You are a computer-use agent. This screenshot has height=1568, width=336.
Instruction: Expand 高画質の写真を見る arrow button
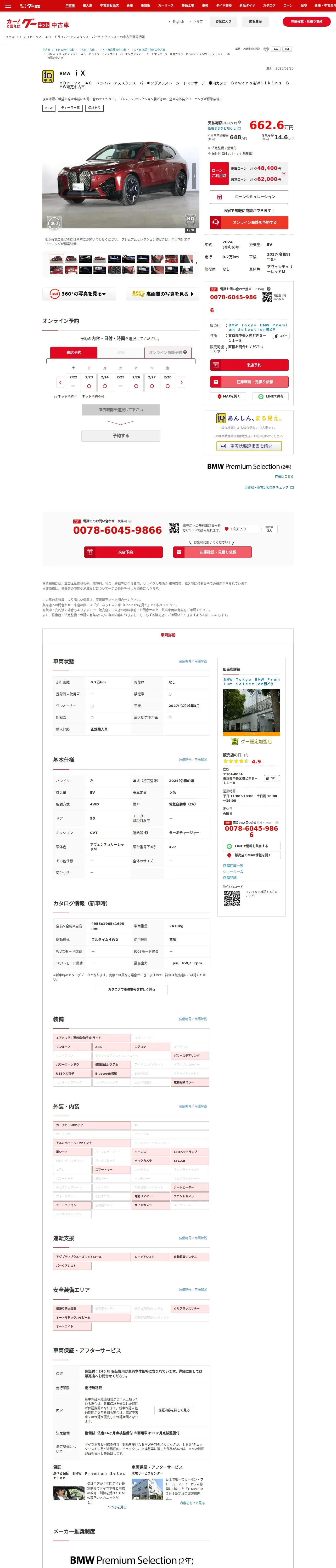tap(162, 294)
